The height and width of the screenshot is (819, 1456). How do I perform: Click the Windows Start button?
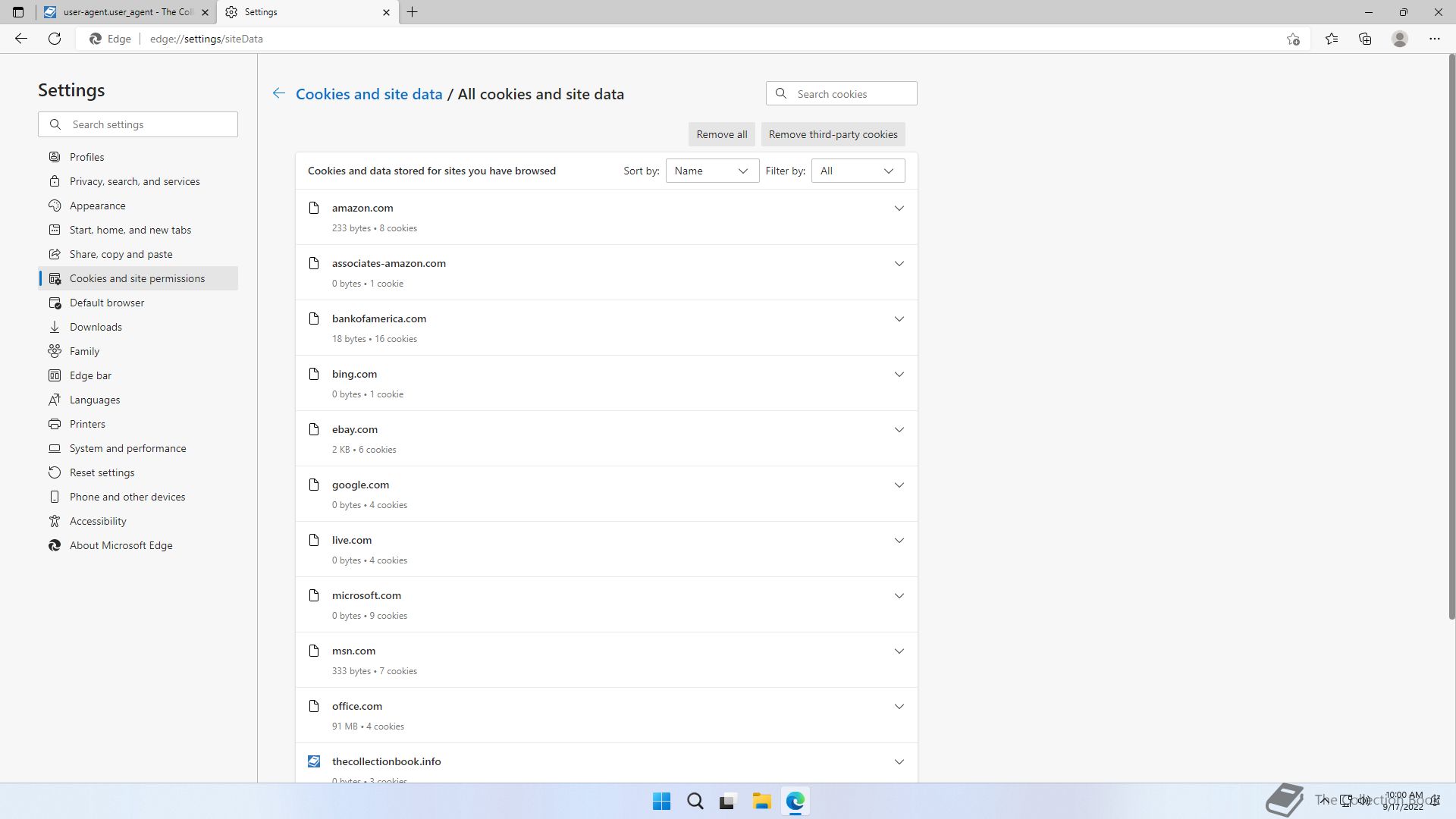[661, 802]
